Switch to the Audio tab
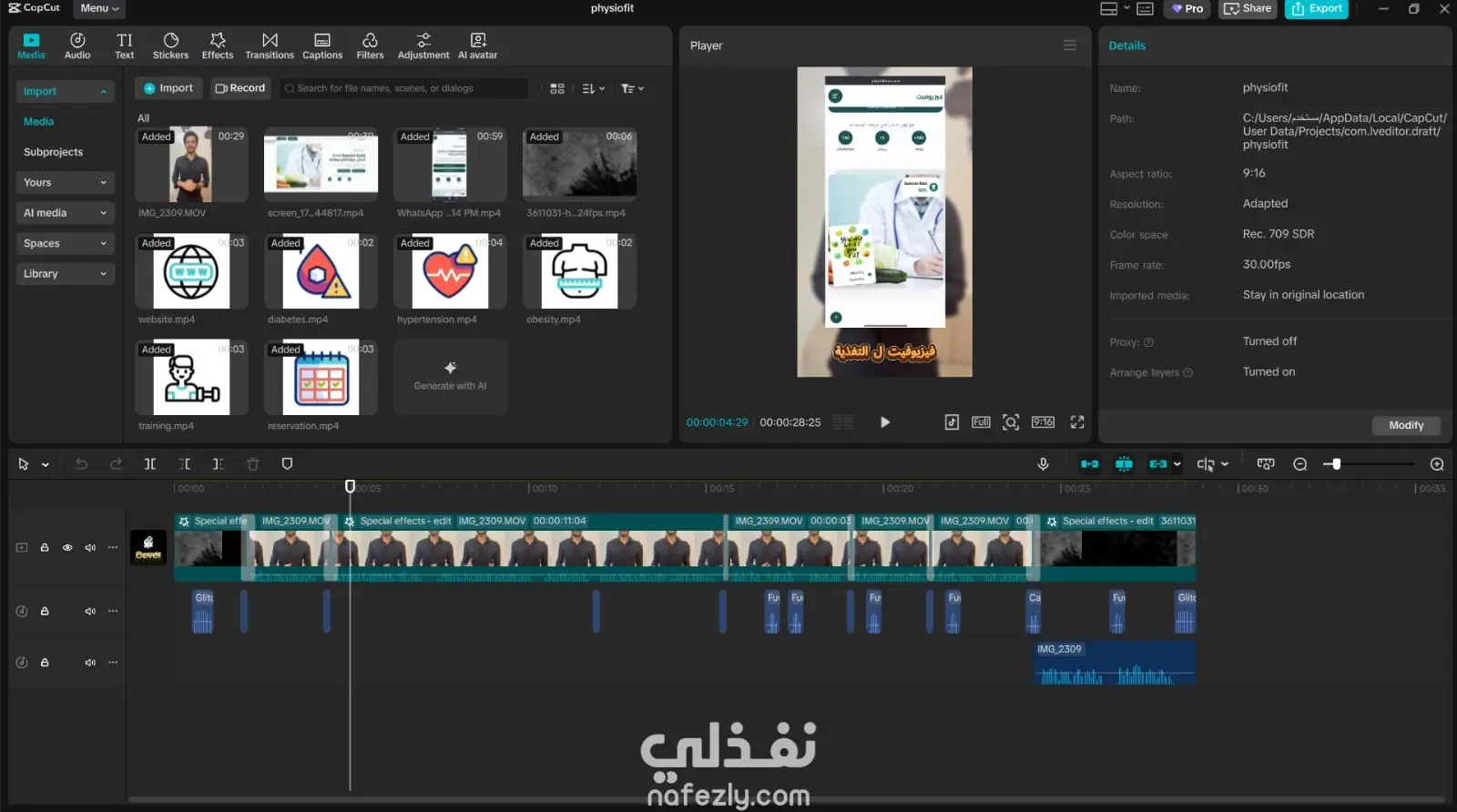 (x=77, y=46)
